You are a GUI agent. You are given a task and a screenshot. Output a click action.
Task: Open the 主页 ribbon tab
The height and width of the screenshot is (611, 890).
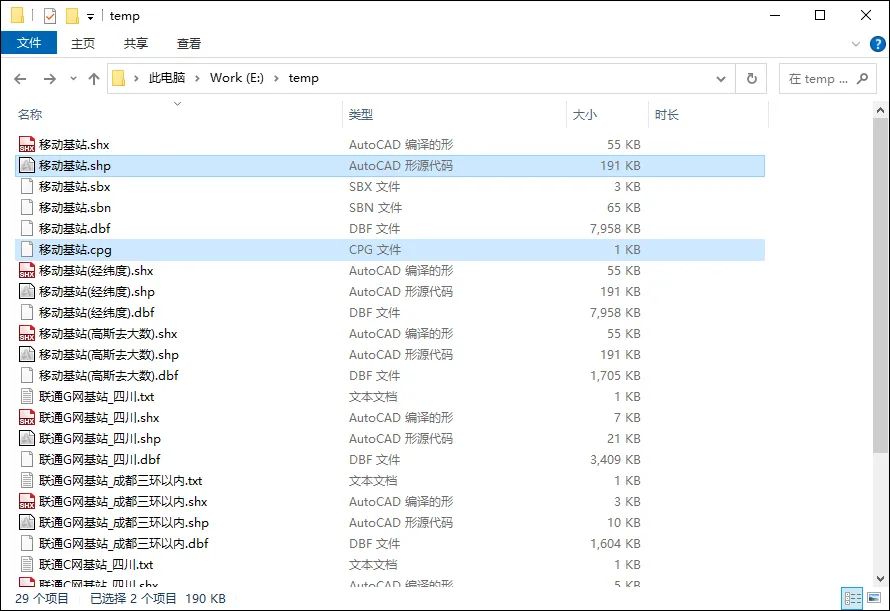tap(82, 43)
